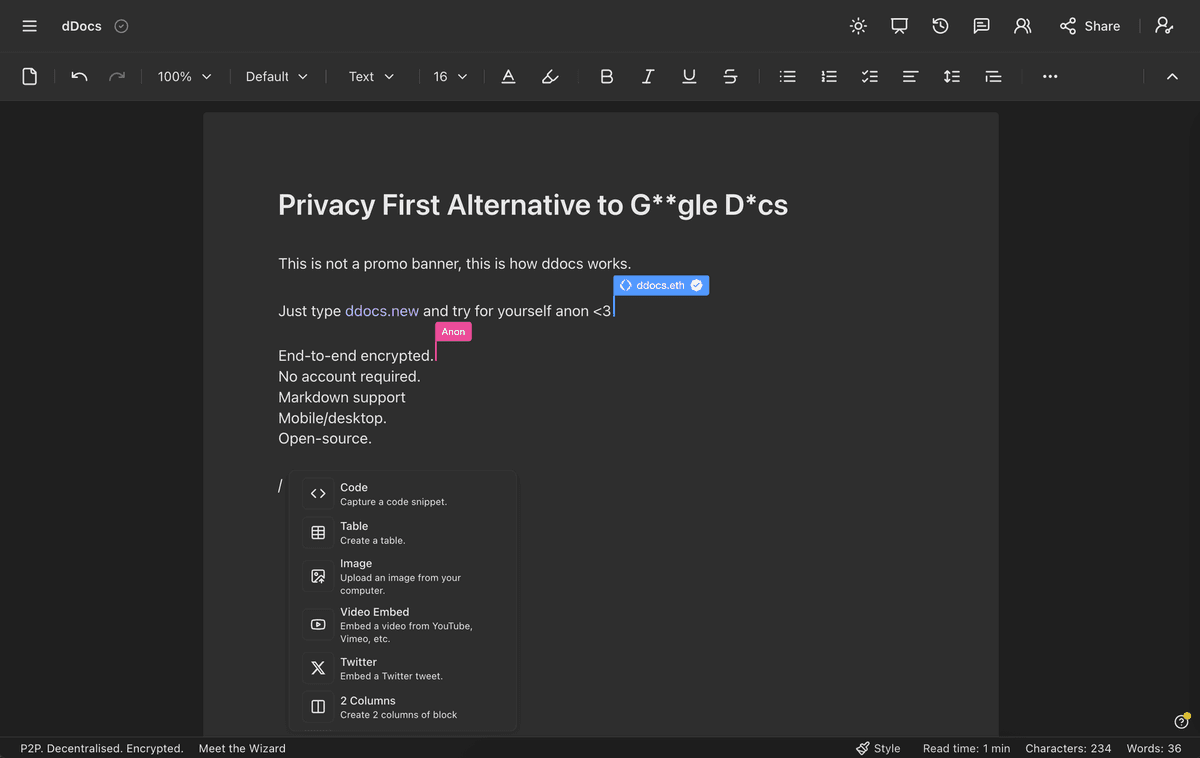Open the help question mark icon

tap(1181, 722)
